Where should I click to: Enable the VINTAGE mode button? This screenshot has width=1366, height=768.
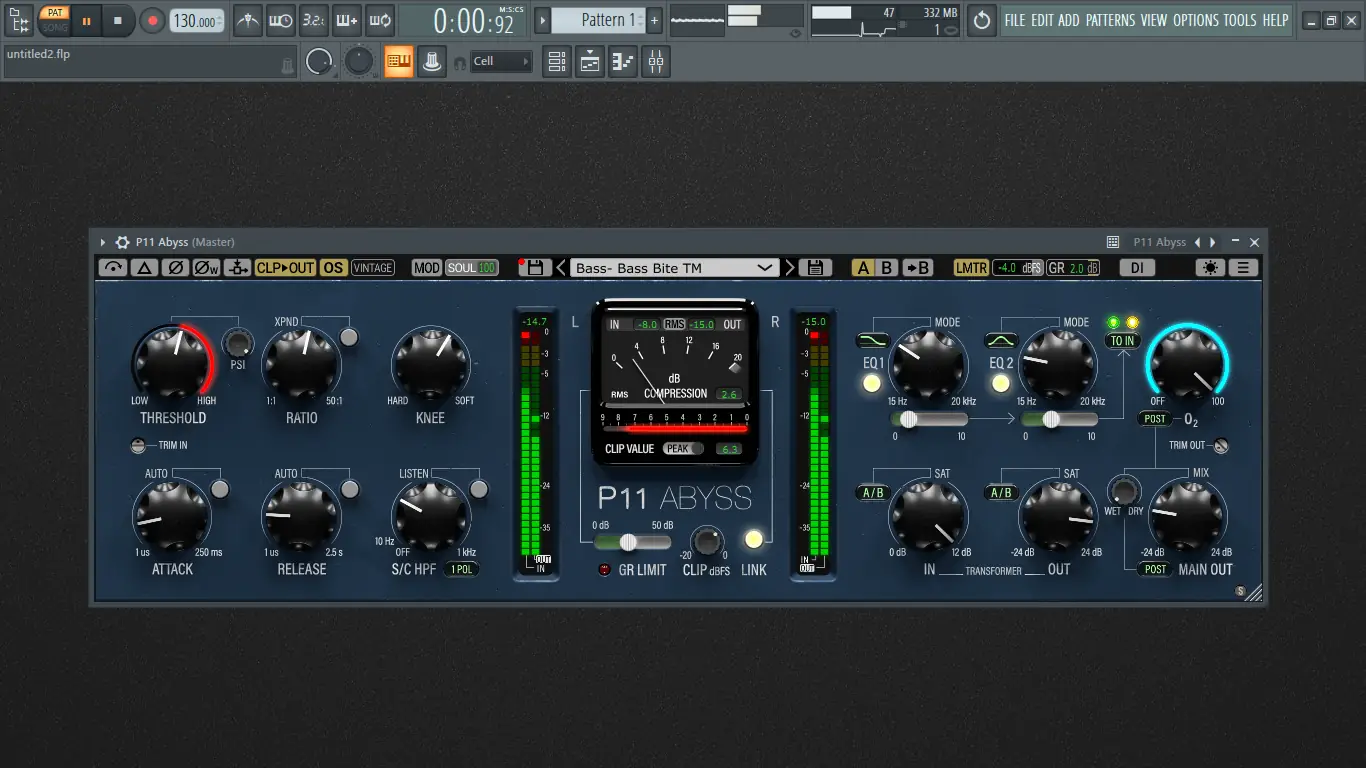(373, 268)
